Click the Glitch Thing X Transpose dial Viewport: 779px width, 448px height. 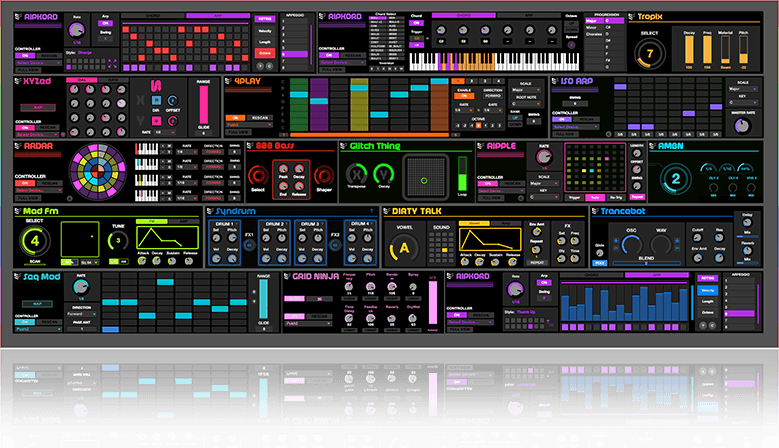pos(356,174)
